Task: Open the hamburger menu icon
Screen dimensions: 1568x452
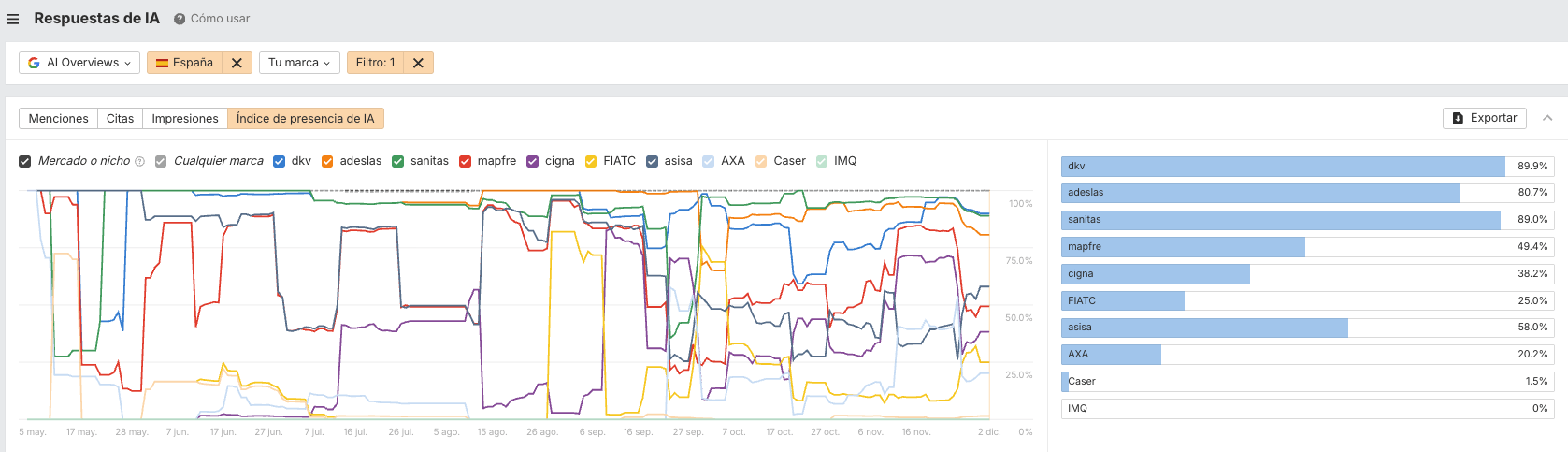Action: [x=13, y=19]
